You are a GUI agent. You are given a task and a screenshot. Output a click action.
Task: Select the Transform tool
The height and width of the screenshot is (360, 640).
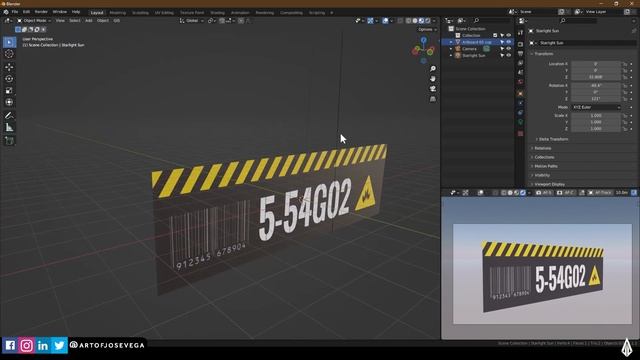[x=9, y=102]
